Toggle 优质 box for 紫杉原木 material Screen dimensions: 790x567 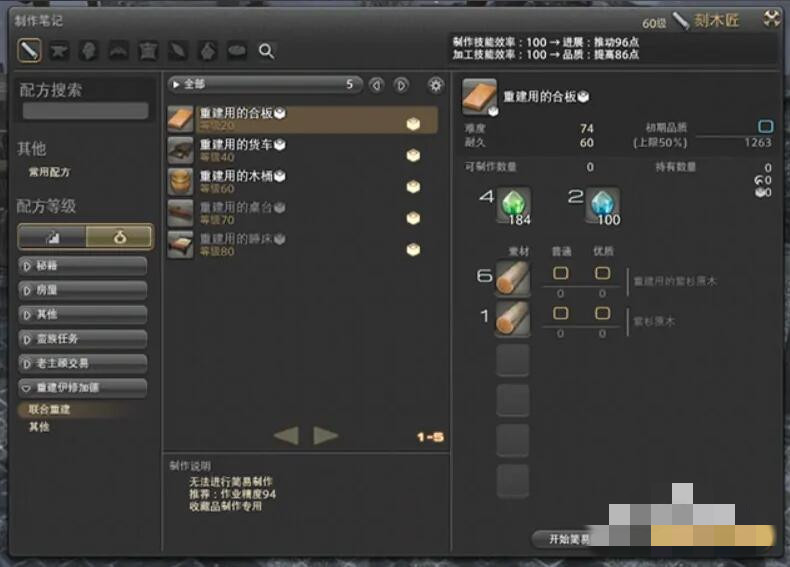(x=602, y=313)
